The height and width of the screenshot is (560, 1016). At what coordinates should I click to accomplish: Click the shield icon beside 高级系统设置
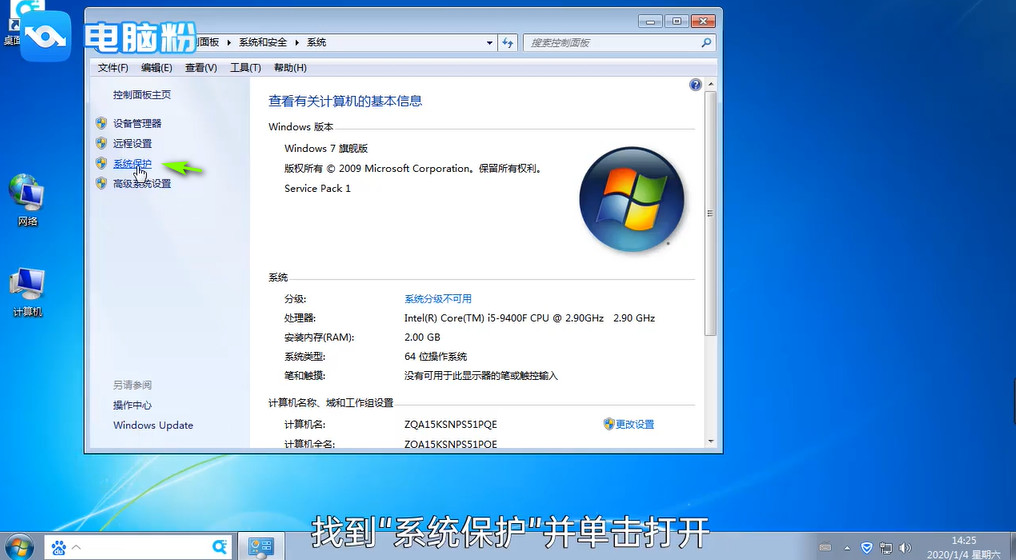pyautogui.click(x=101, y=183)
